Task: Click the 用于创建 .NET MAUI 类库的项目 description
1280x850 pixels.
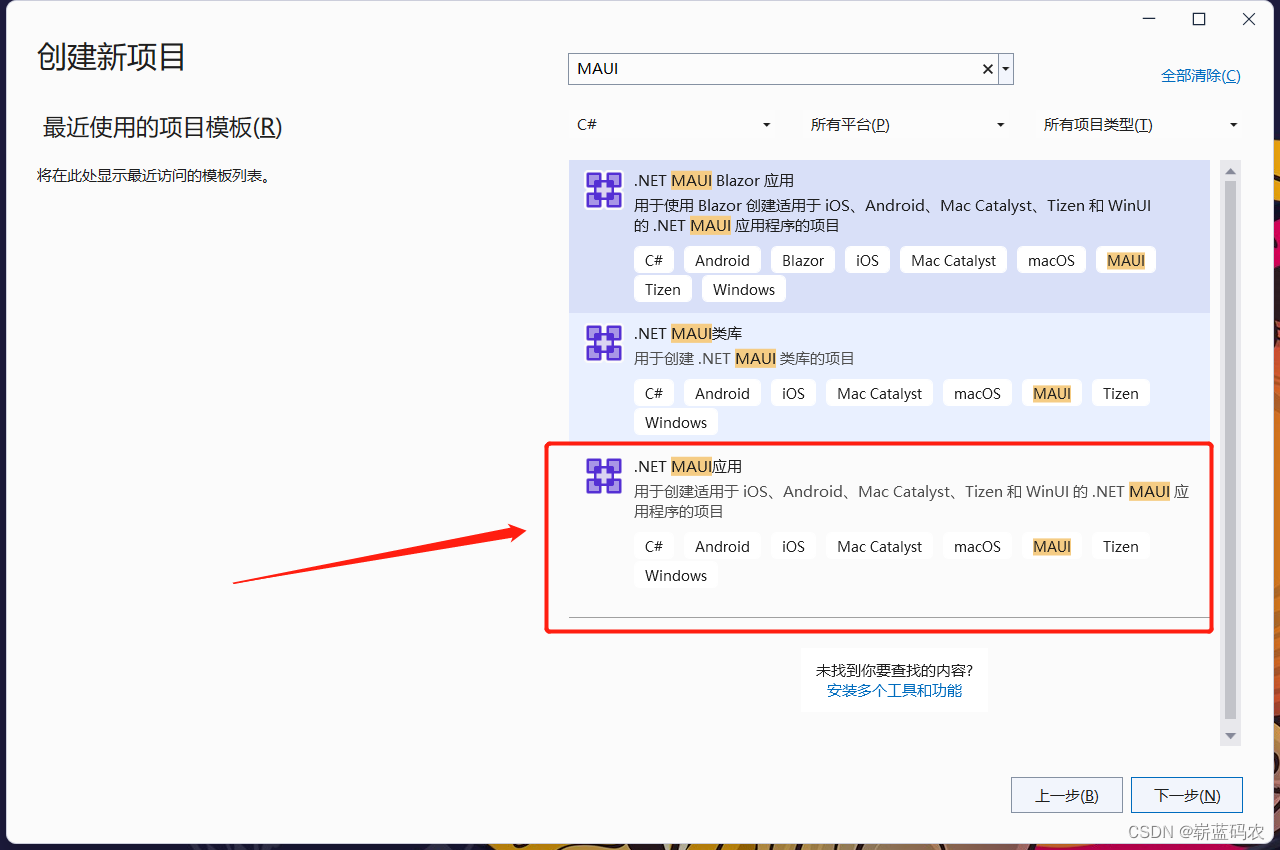Action: tap(745, 359)
